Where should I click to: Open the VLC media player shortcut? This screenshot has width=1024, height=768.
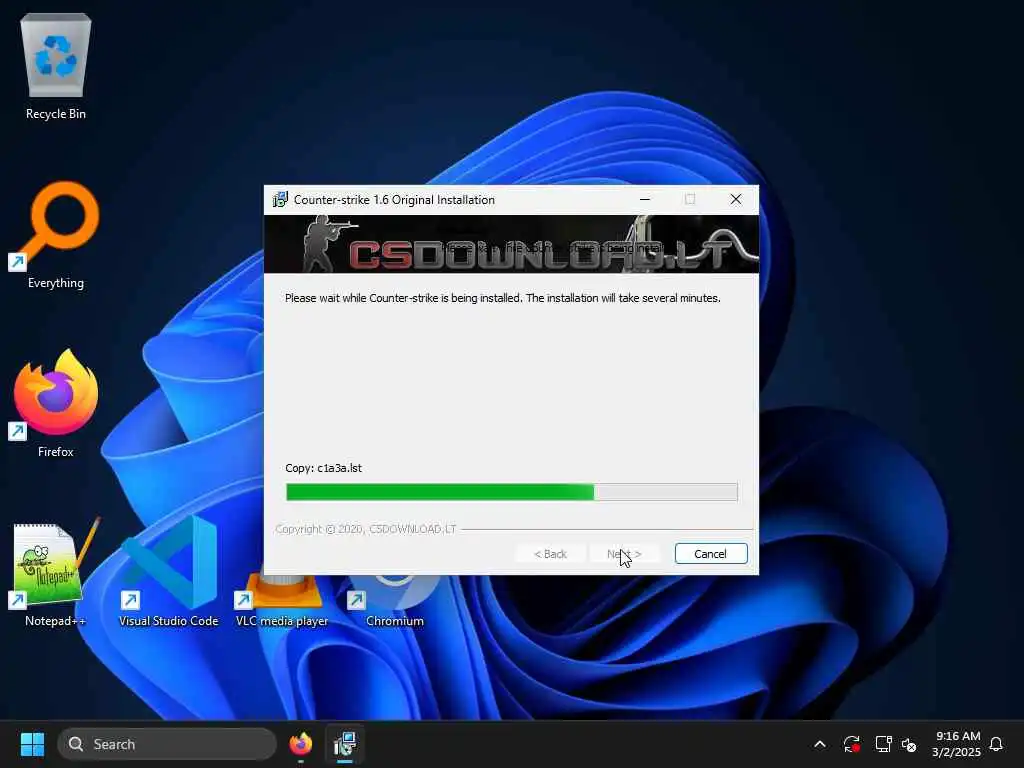pos(281,600)
